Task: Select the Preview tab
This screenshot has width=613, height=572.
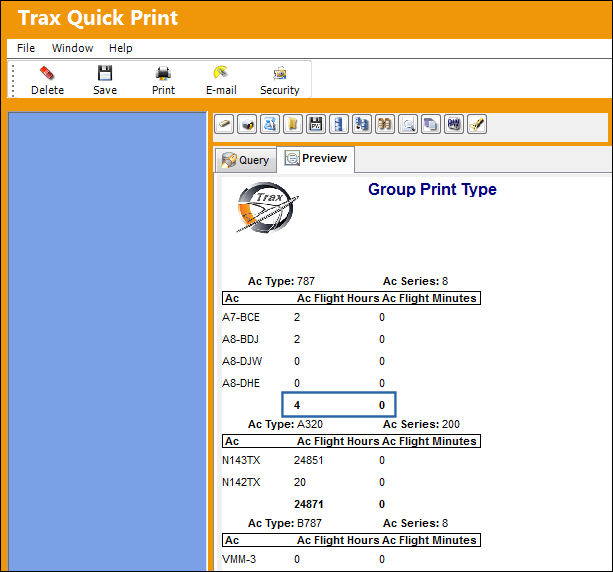Action: [x=315, y=158]
